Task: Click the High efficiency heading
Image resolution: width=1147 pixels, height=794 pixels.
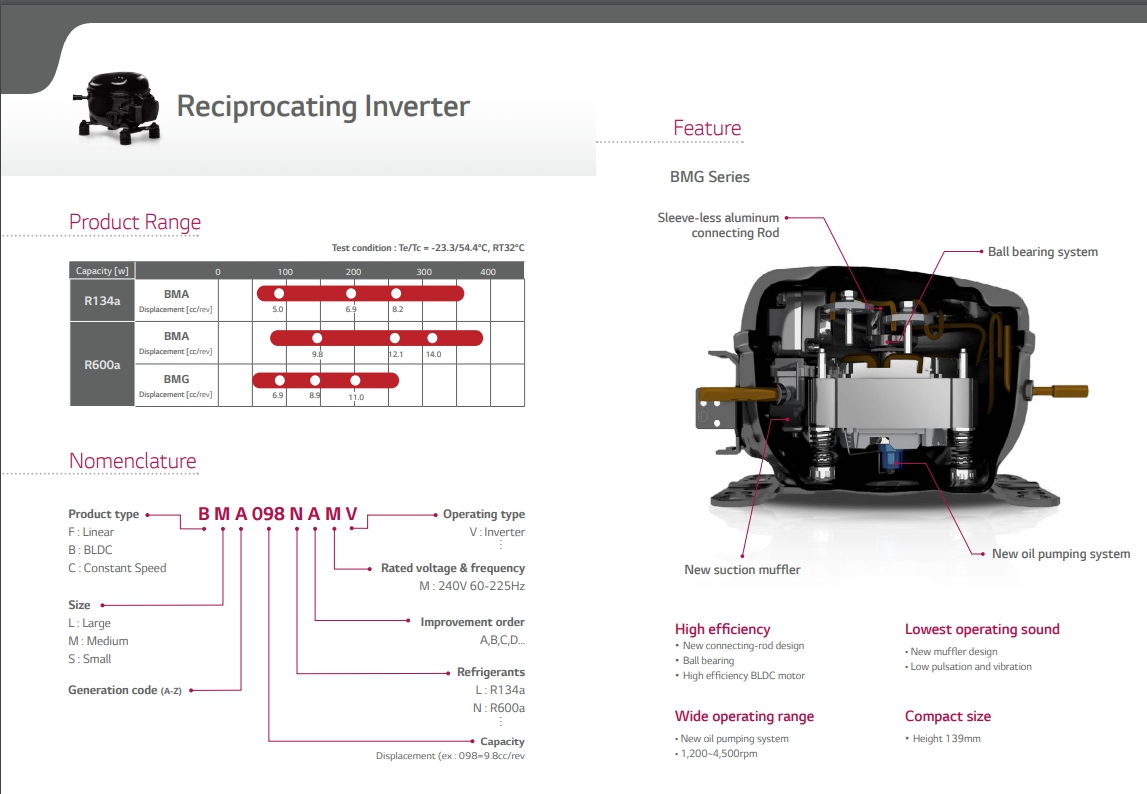Action: [722, 629]
